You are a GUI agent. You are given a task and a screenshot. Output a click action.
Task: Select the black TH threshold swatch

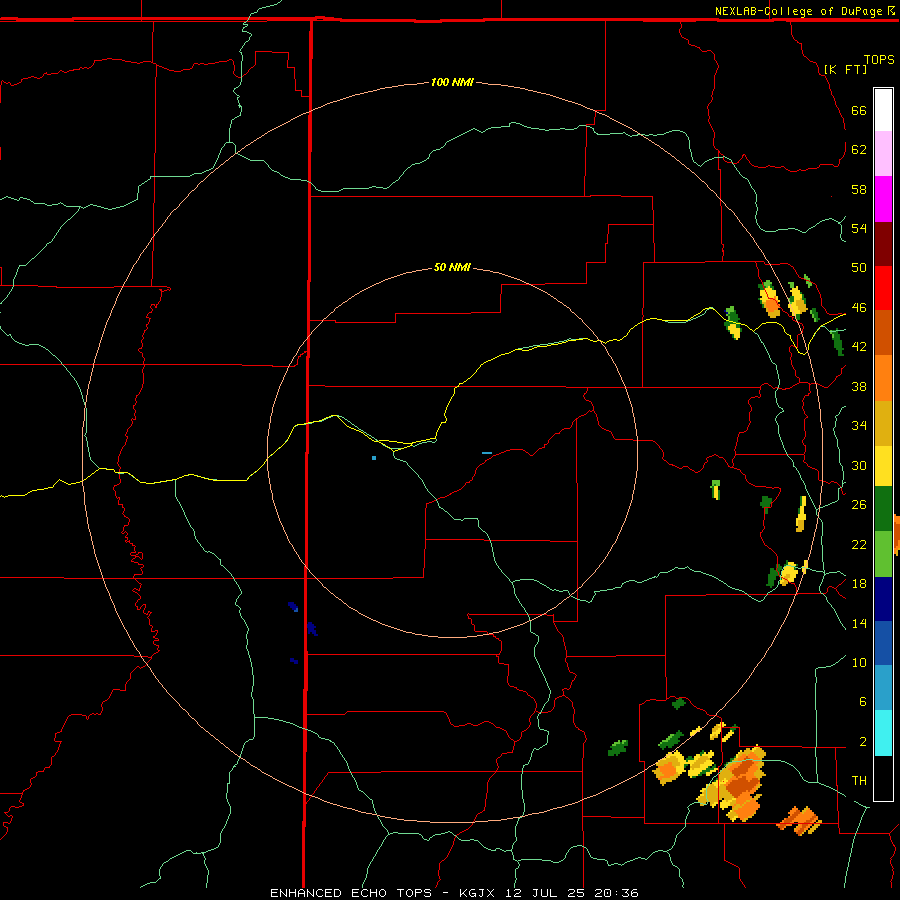click(883, 778)
